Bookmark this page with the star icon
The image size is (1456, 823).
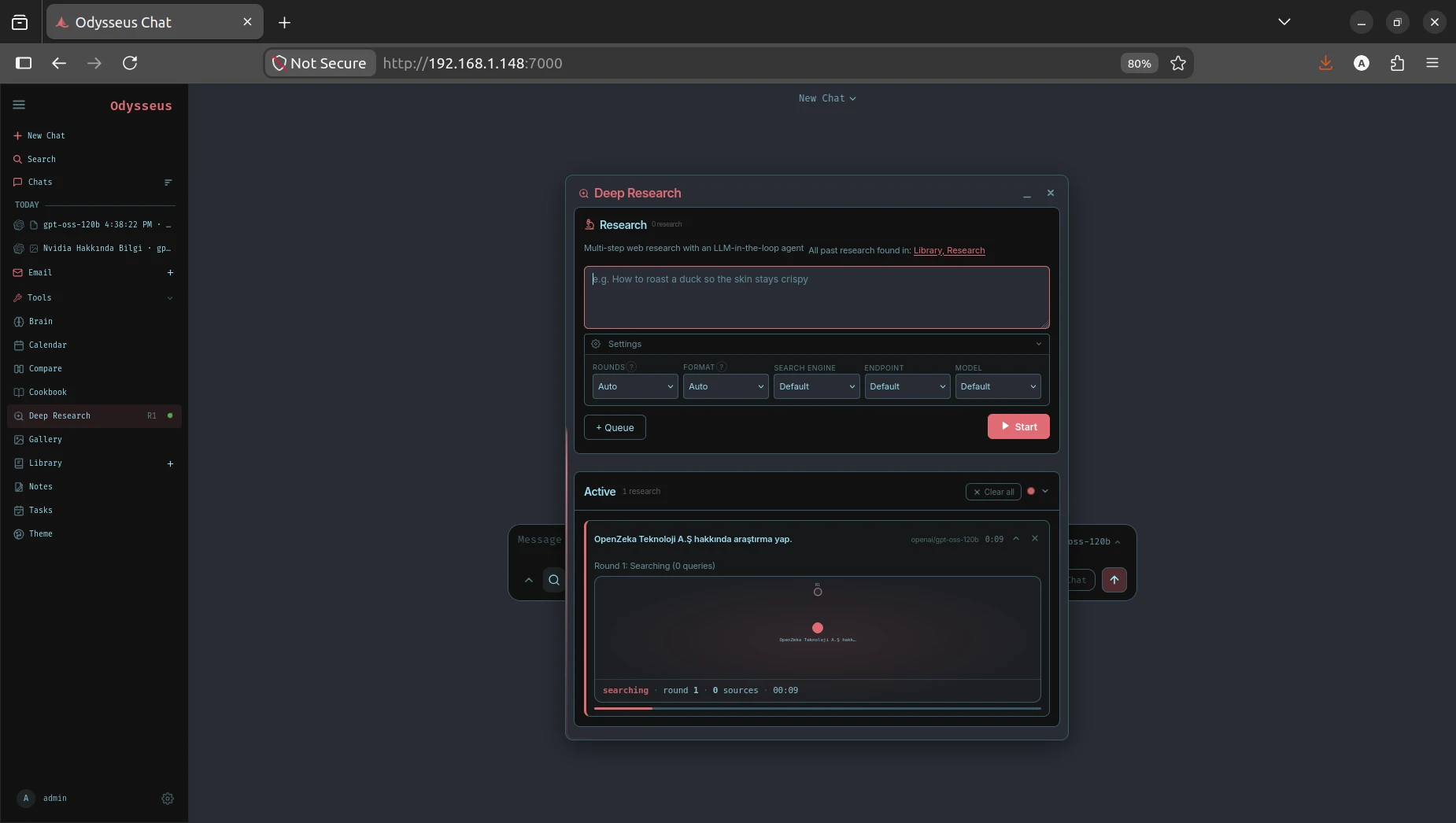pos(1178,63)
